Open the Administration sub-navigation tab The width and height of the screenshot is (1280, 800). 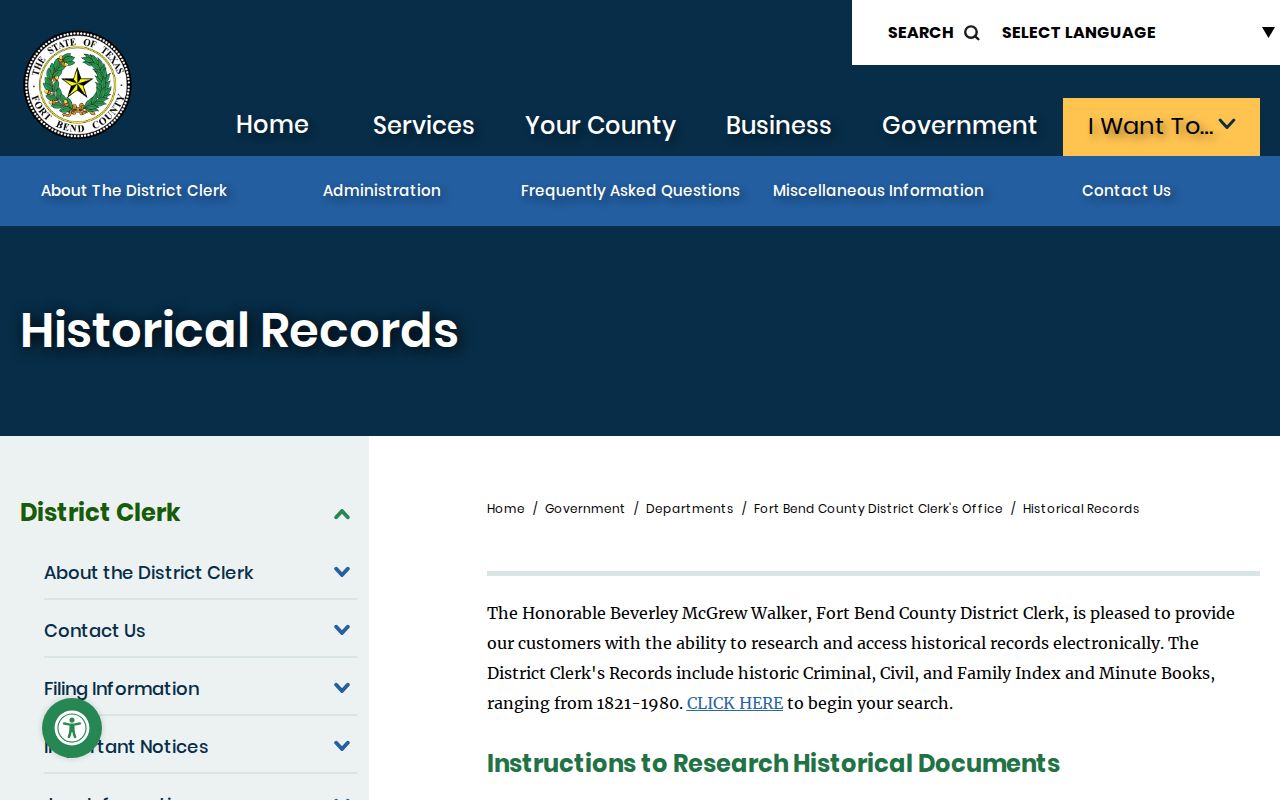382,191
